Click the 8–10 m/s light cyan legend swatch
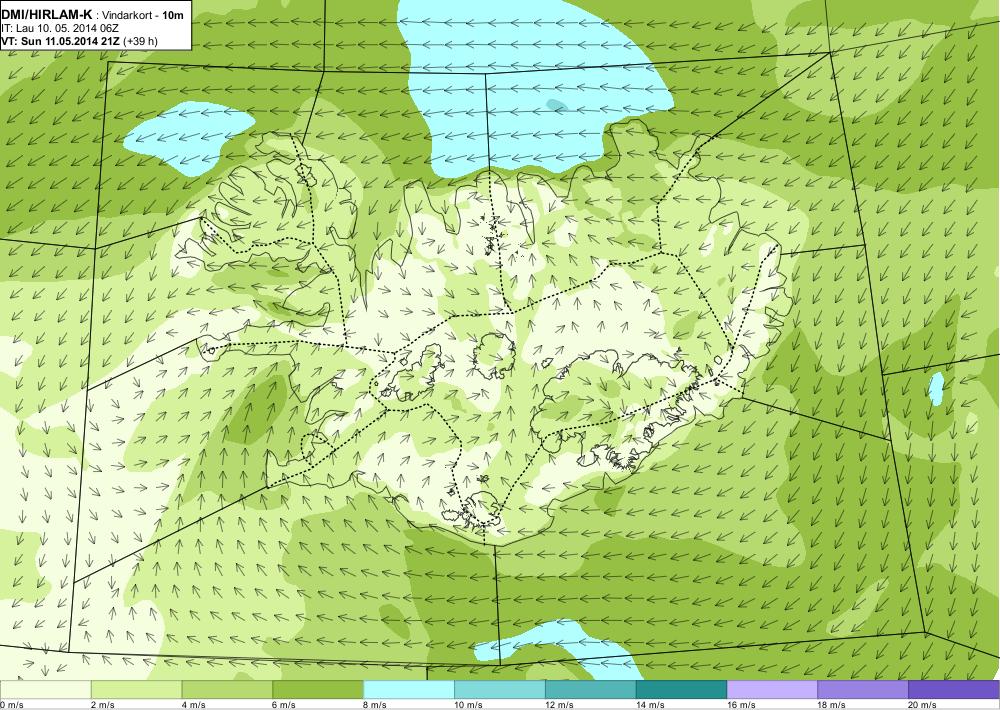This screenshot has height=710, width=1000. click(x=409, y=690)
